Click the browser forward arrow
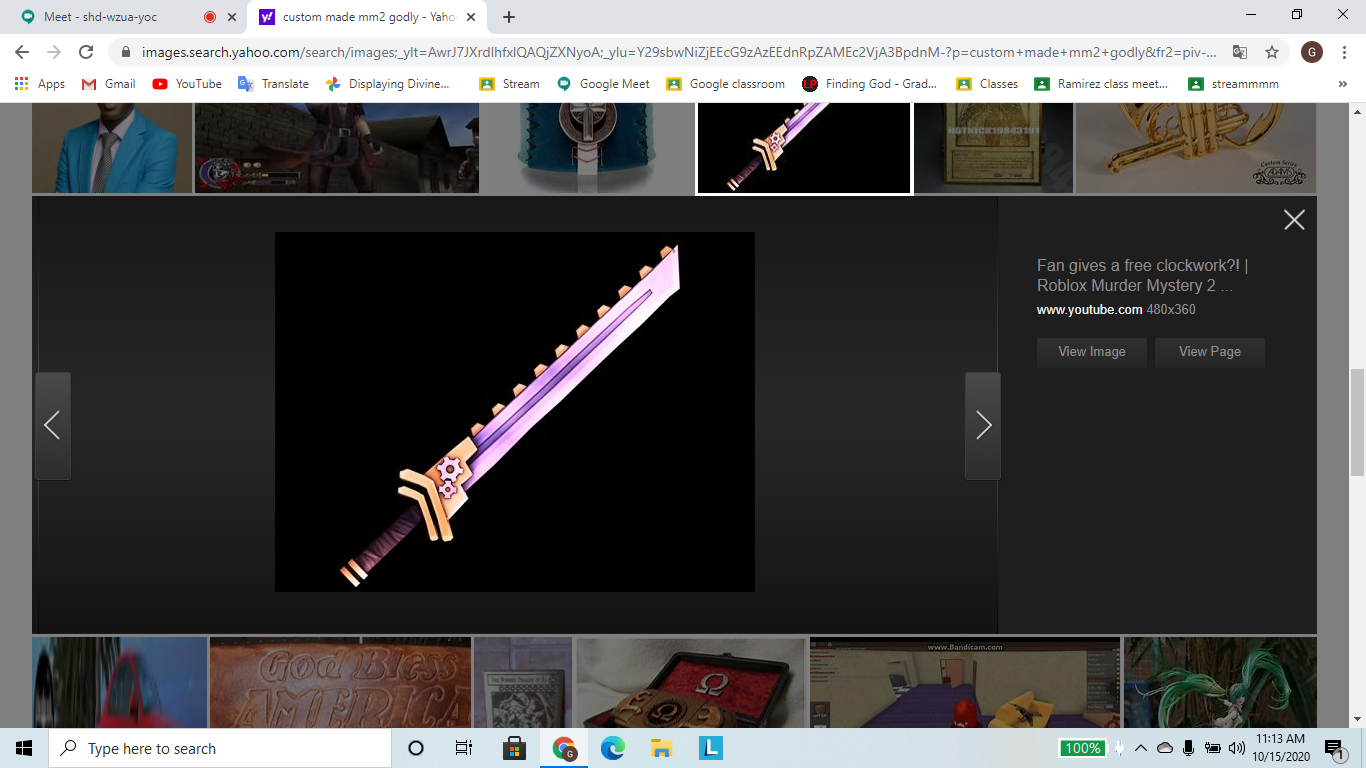 click(54, 52)
